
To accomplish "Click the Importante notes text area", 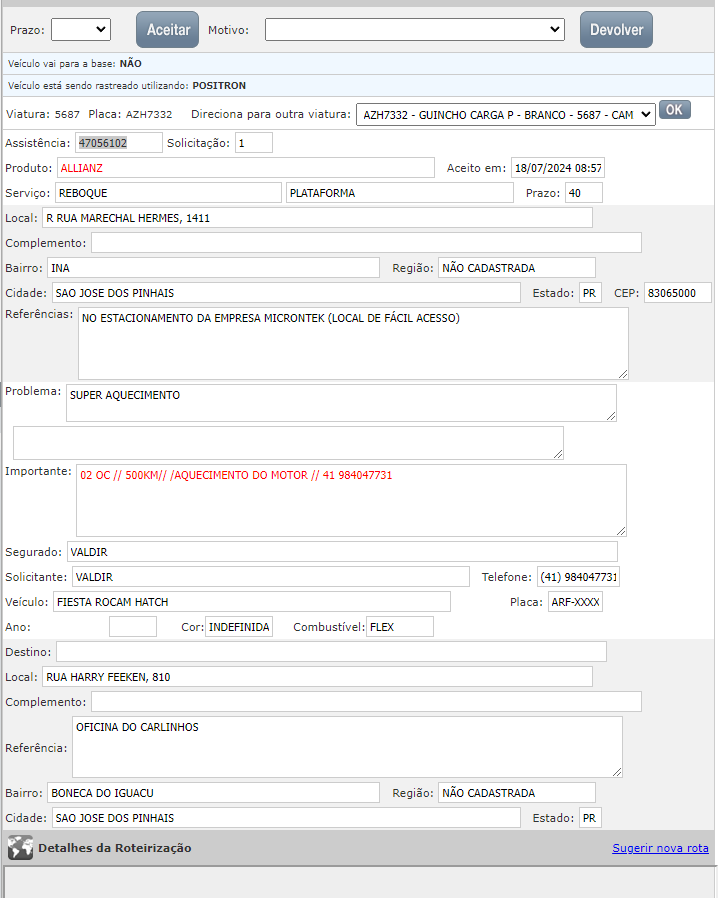I will click(351, 500).
